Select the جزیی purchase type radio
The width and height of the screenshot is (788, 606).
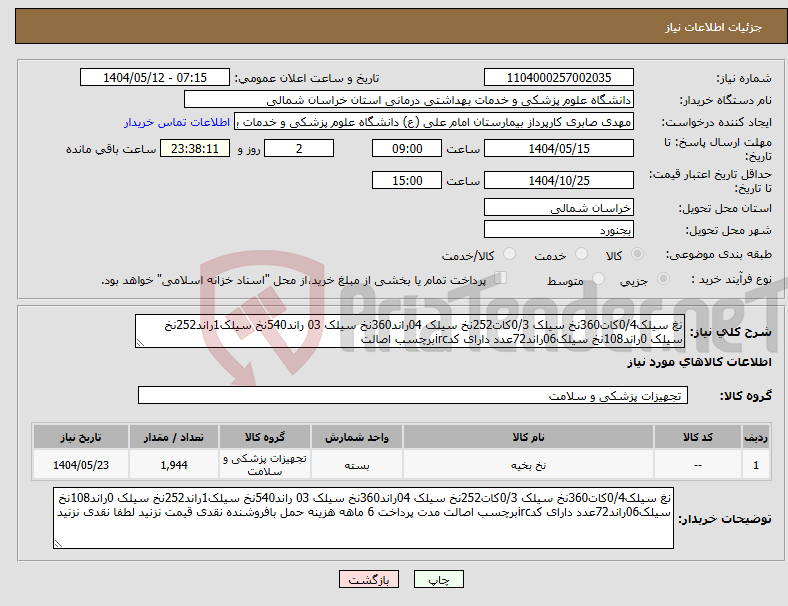(x=663, y=278)
